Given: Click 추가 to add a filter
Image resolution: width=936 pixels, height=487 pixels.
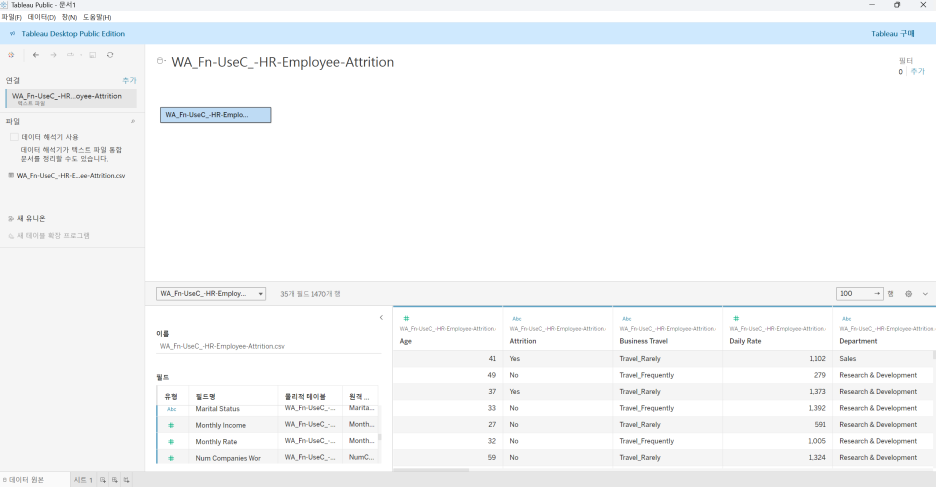Looking at the screenshot, I should point(917,71).
